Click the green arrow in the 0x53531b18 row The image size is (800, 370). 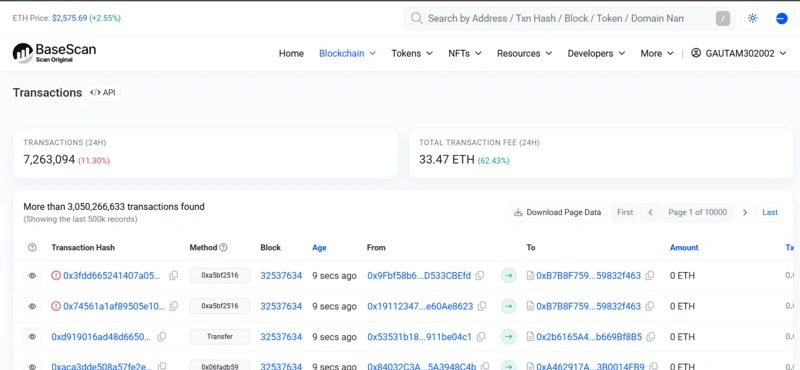point(508,337)
